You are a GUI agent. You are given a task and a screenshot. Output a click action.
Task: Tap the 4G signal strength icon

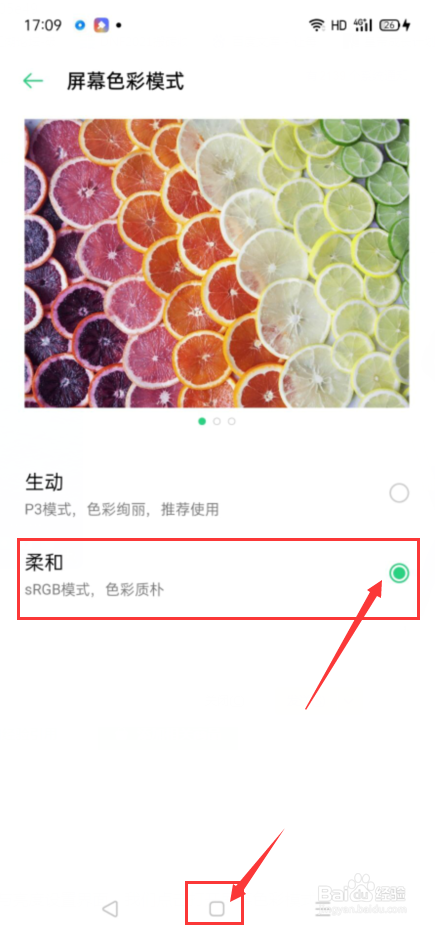click(362, 25)
